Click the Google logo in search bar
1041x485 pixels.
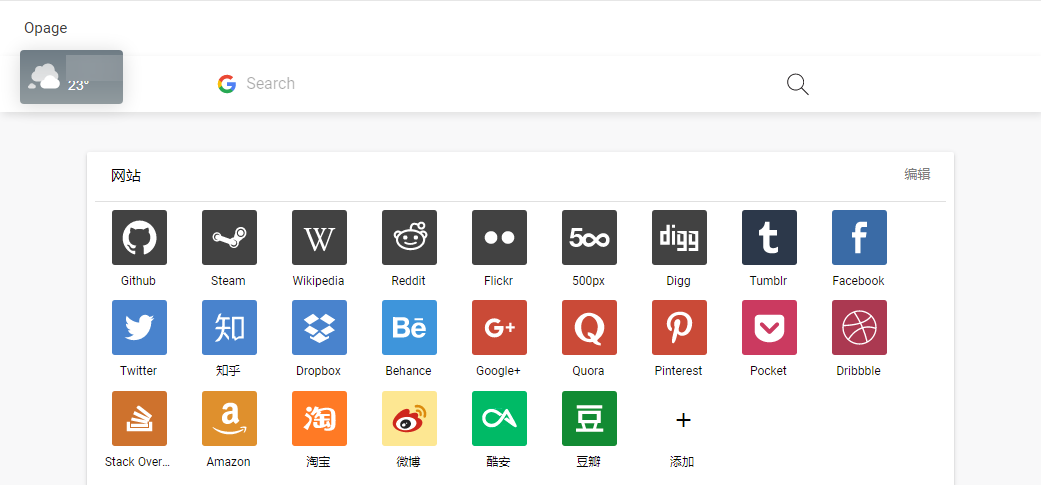227,84
